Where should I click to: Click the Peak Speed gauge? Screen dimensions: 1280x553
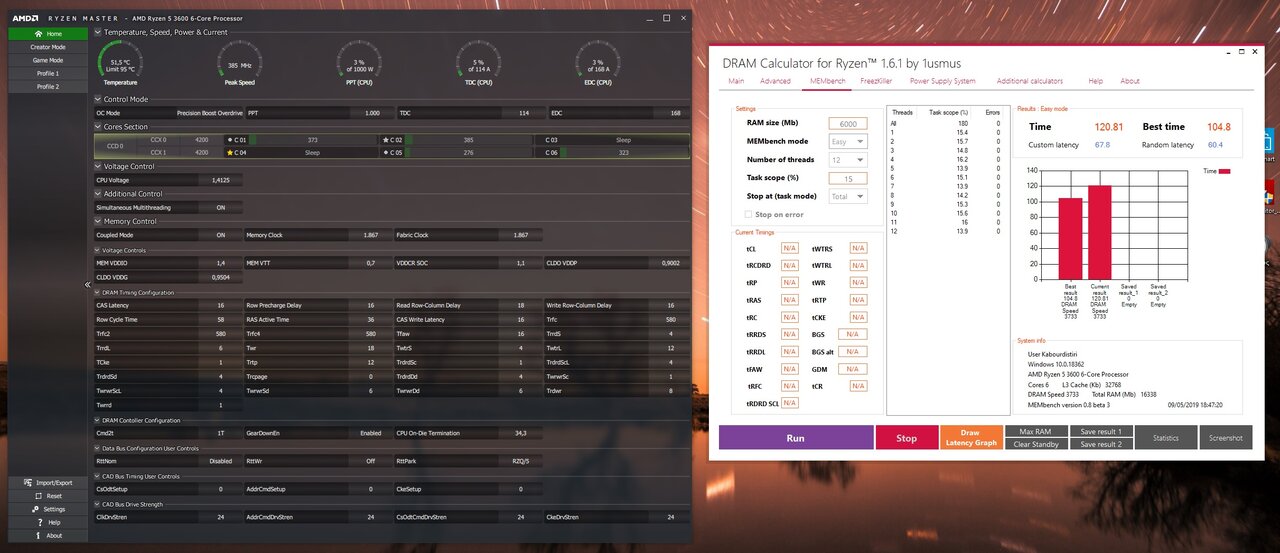[240, 64]
